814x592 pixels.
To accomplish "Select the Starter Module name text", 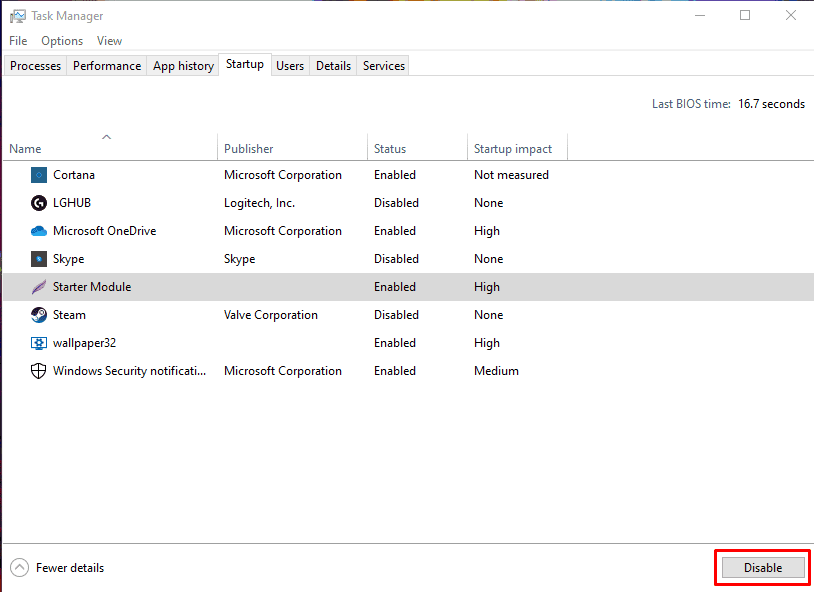I will click(92, 287).
